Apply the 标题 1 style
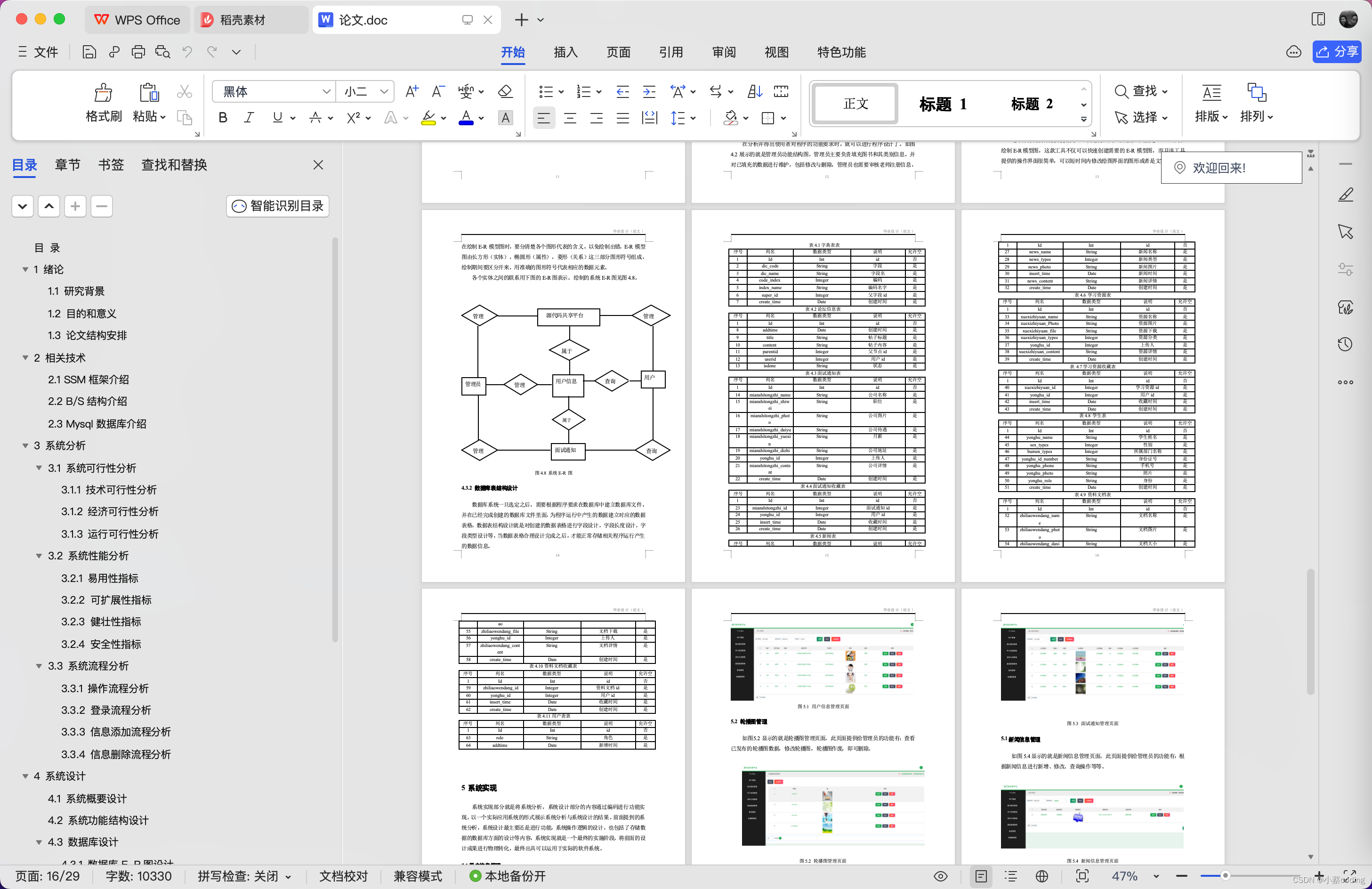Viewport: 1372px width, 889px height. point(943,104)
